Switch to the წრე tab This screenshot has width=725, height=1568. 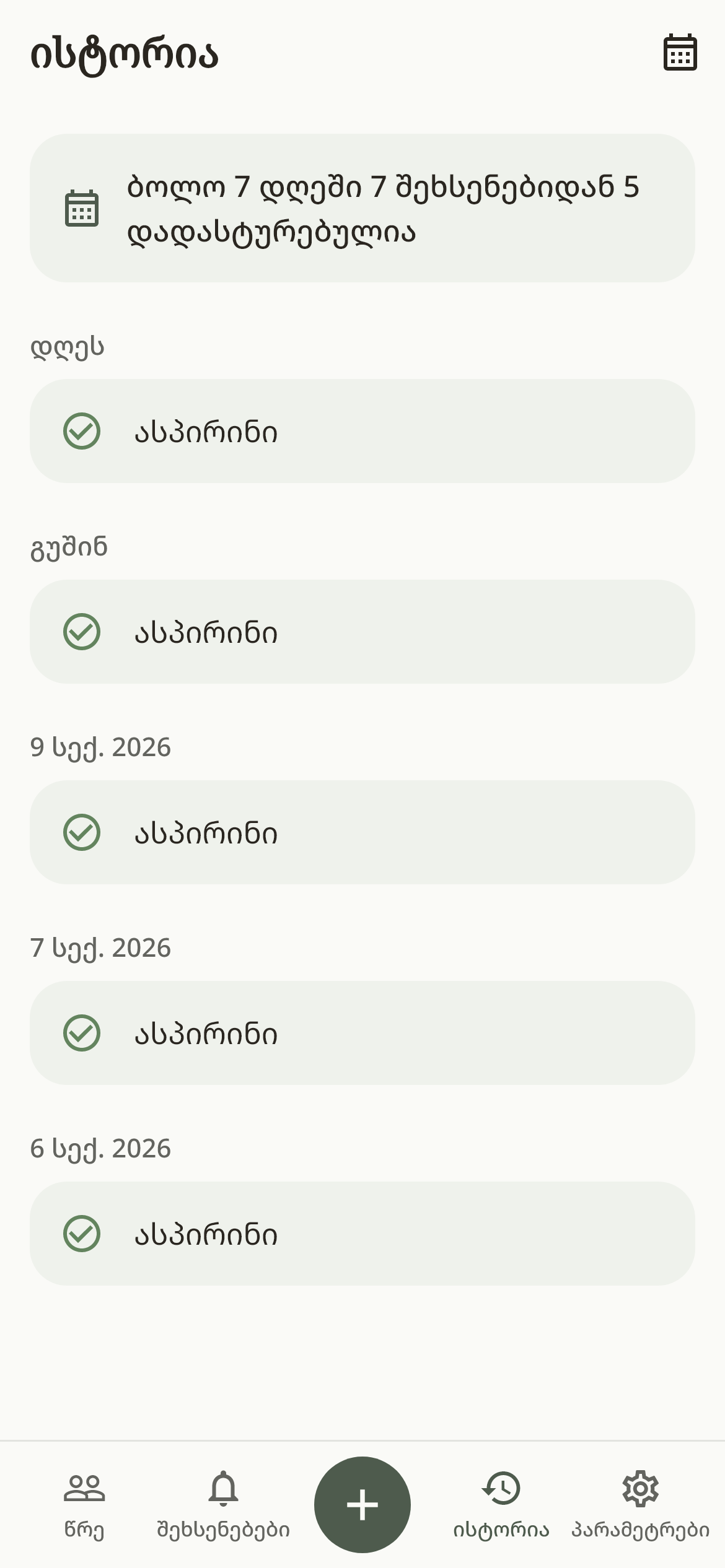point(84,1505)
